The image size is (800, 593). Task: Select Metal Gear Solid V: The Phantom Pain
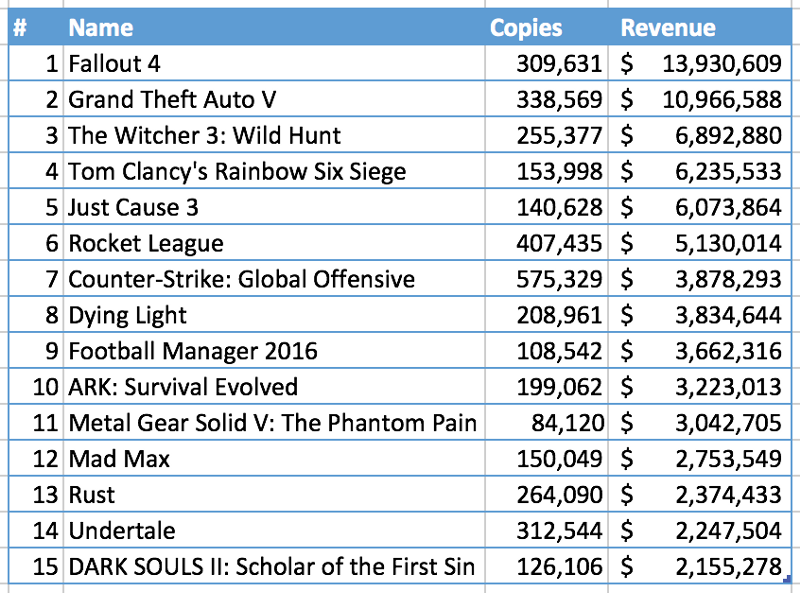click(x=274, y=423)
